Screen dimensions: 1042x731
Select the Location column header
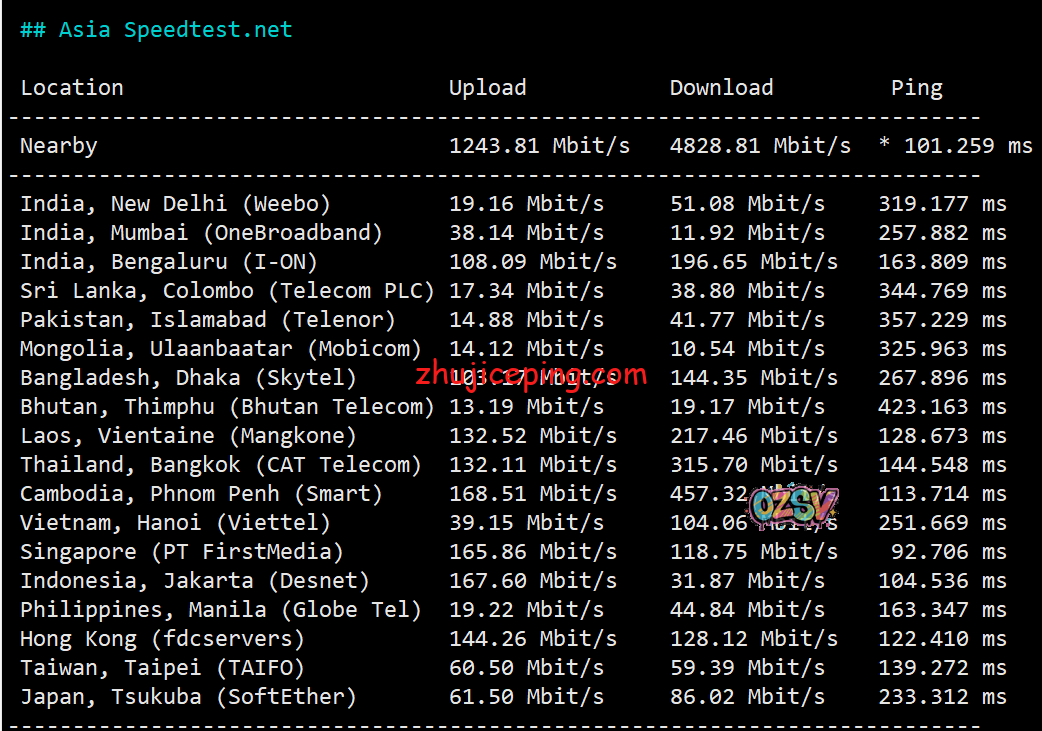[x=72, y=88]
